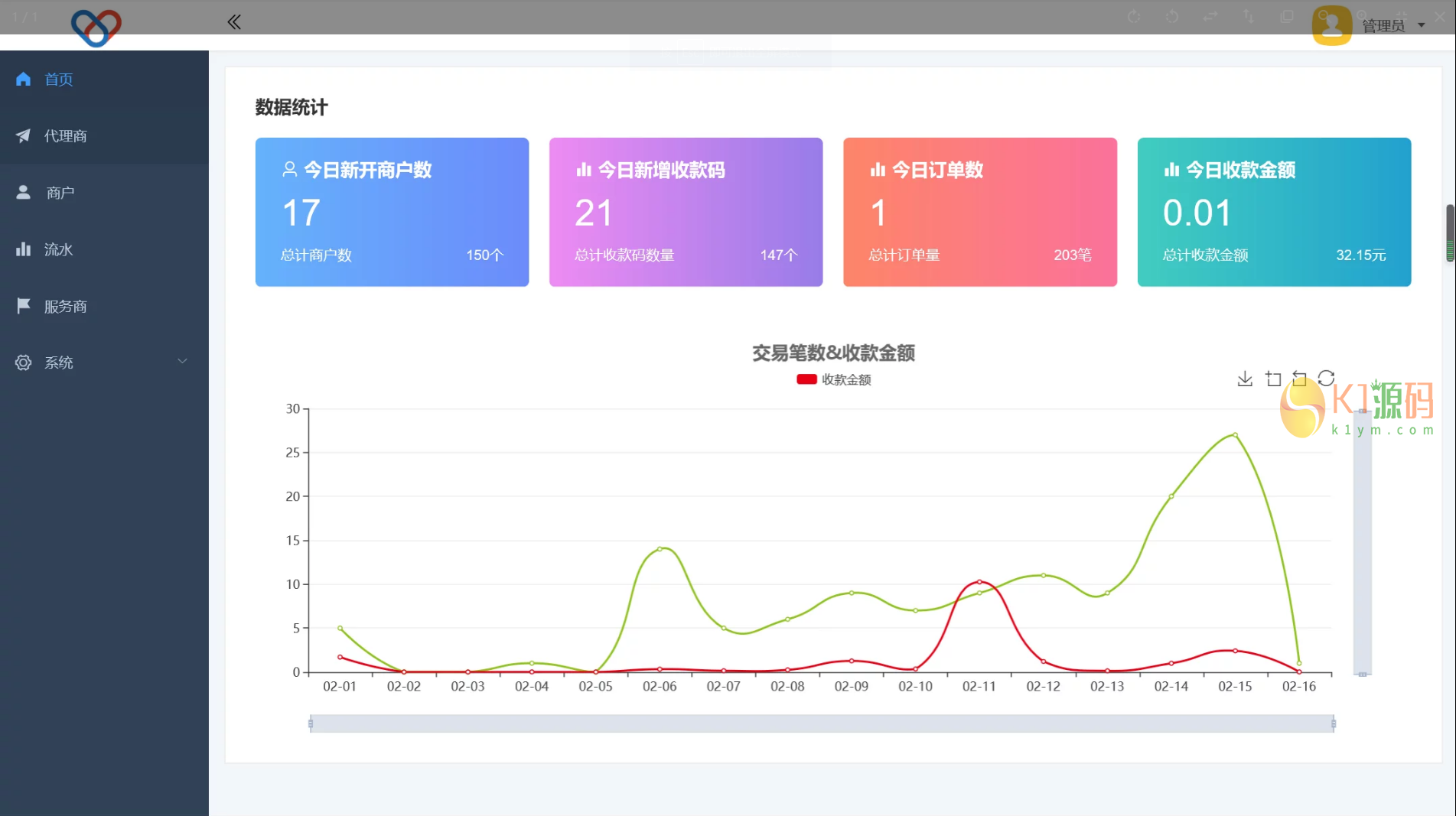Click the chart zoom reset icon
This screenshot has width=1456, height=816.
[1299, 379]
